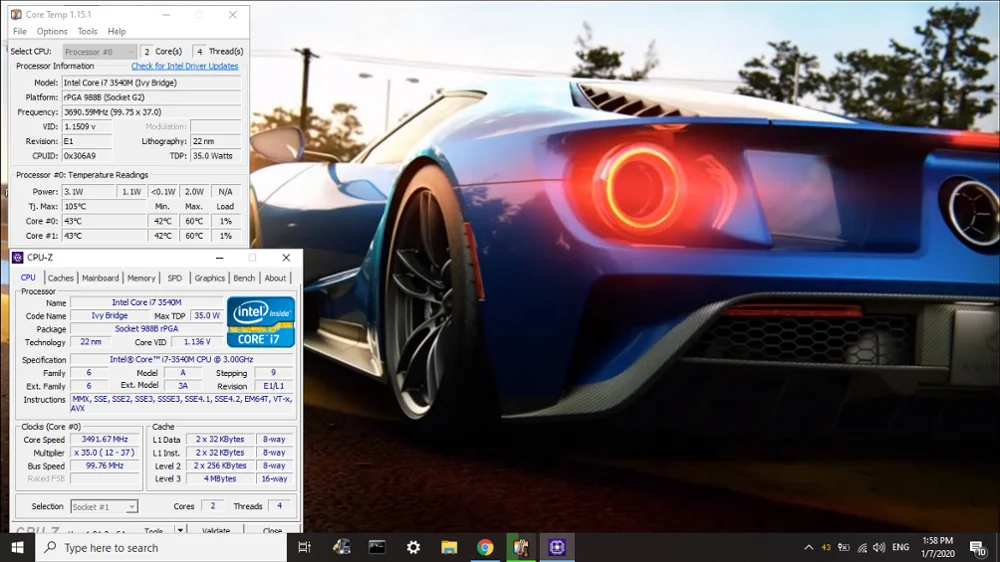Click the Level 3 cache value 4 MBytes
The image size is (1000, 562).
click(219, 478)
